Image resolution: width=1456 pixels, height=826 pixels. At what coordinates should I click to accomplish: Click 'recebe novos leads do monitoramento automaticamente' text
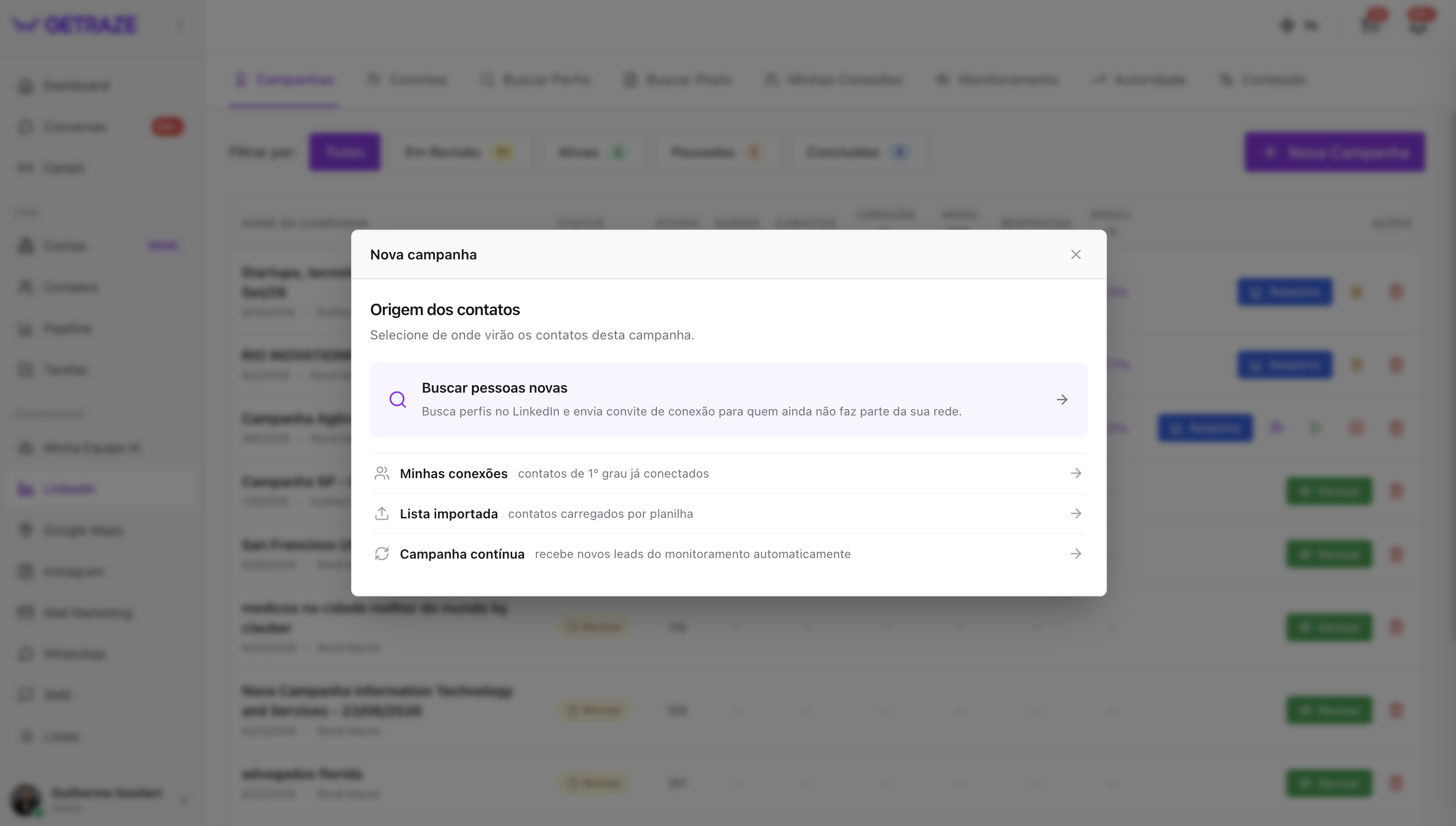click(x=693, y=554)
